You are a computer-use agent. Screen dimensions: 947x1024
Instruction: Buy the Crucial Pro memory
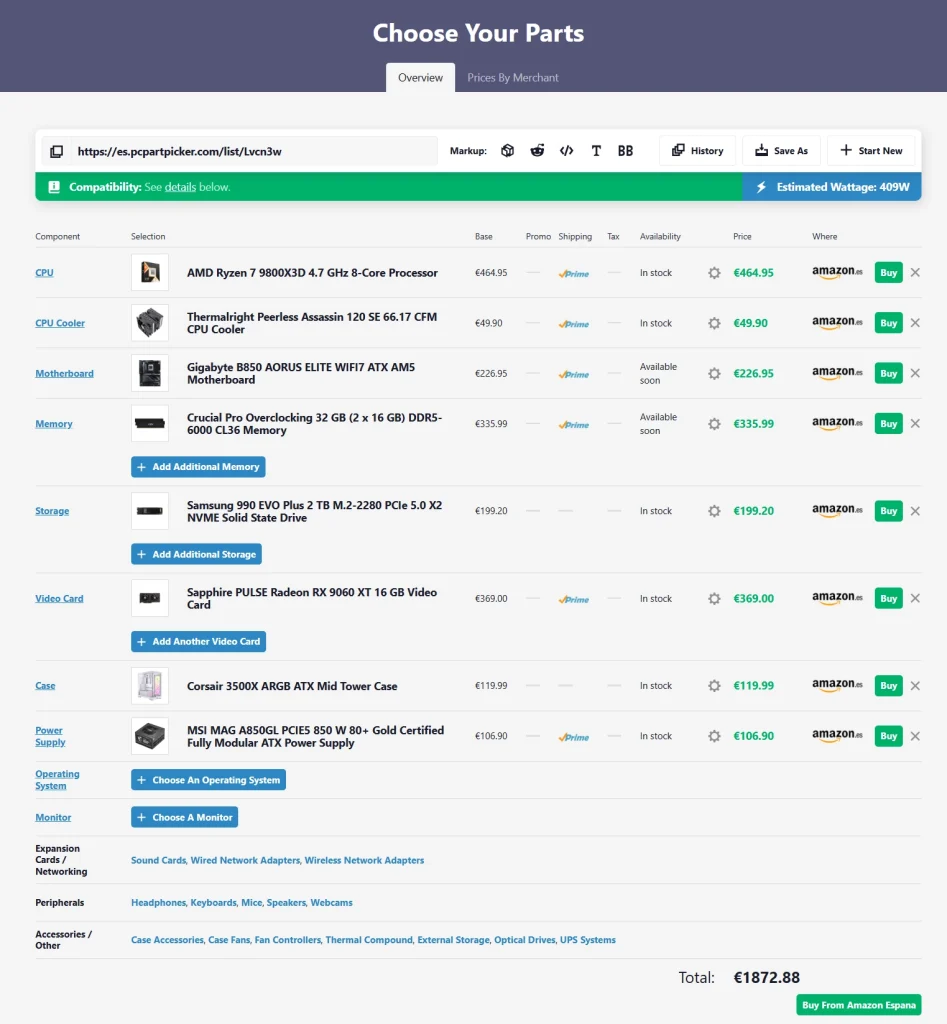(x=888, y=423)
